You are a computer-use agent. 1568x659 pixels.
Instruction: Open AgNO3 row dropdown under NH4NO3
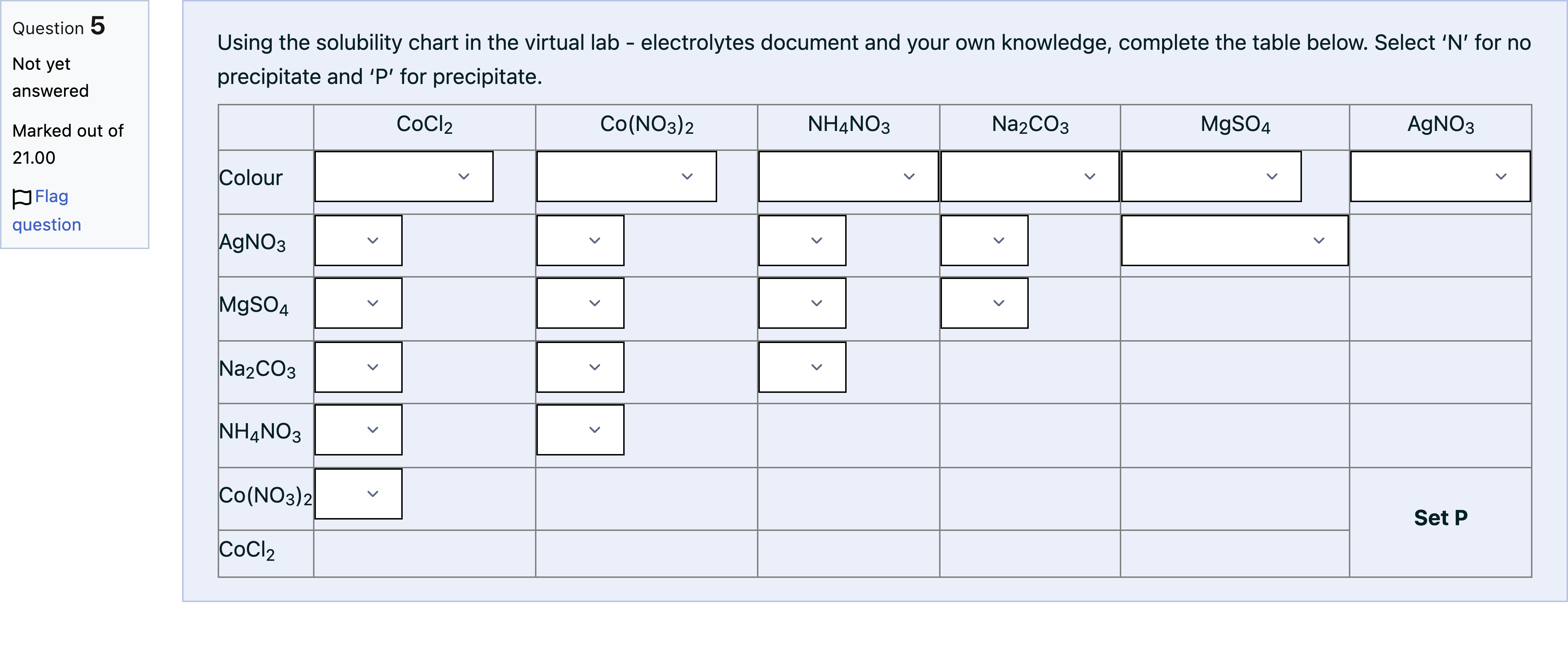[802, 241]
